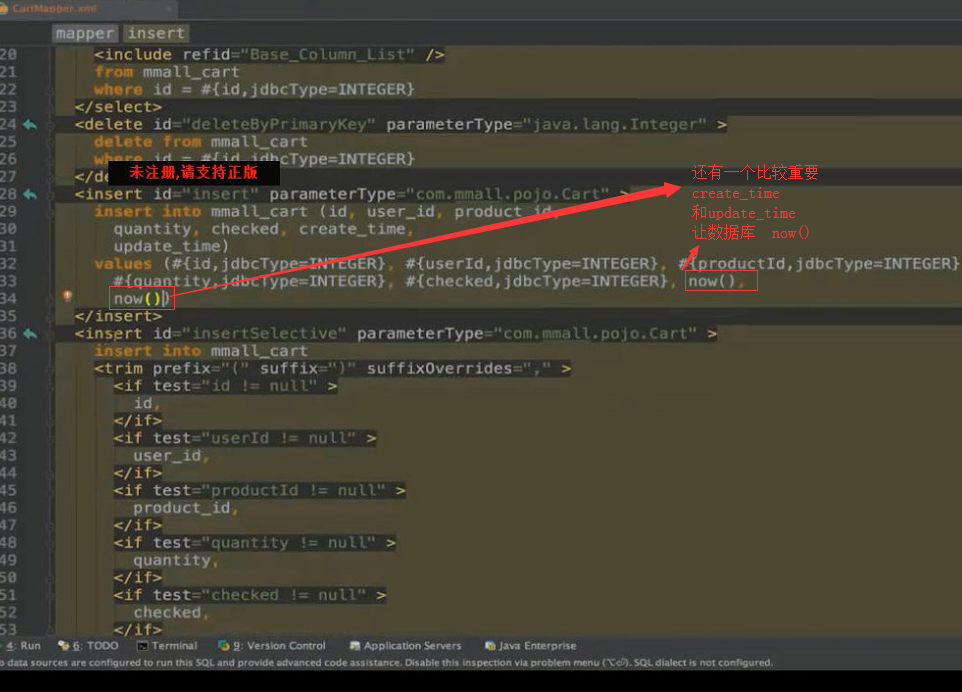Click the navigate arrow icon on line 24

click(x=29, y=125)
